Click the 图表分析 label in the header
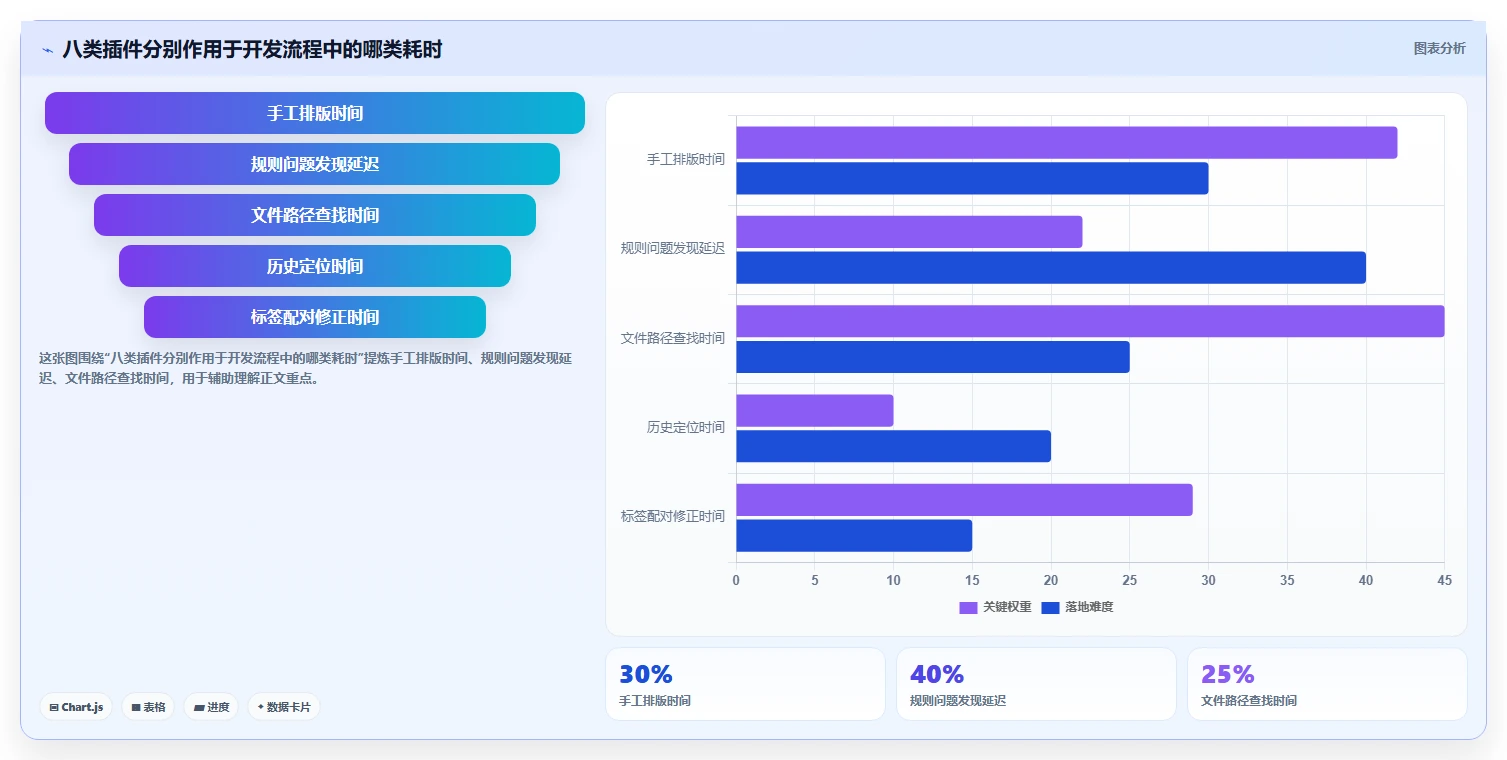The width and height of the screenshot is (1507, 760). pyautogui.click(x=1439, y=49)
